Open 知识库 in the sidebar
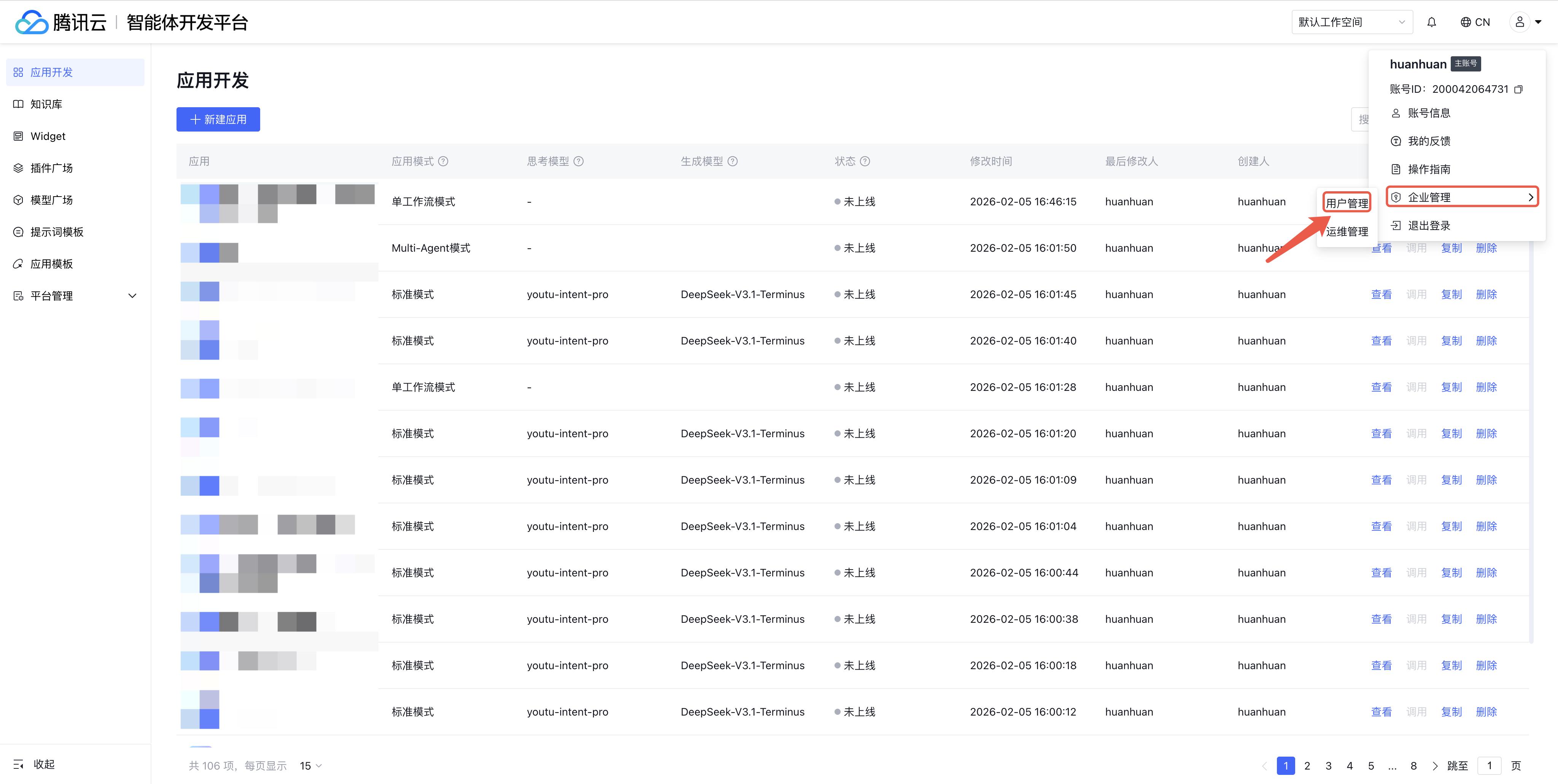This screenshot has height=784, width=1558. [x=46, y=104]
